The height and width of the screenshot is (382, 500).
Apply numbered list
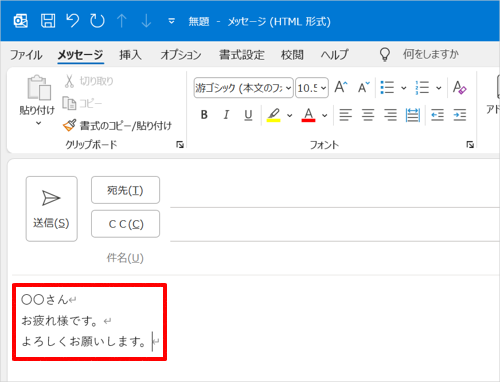click(422, 88)
